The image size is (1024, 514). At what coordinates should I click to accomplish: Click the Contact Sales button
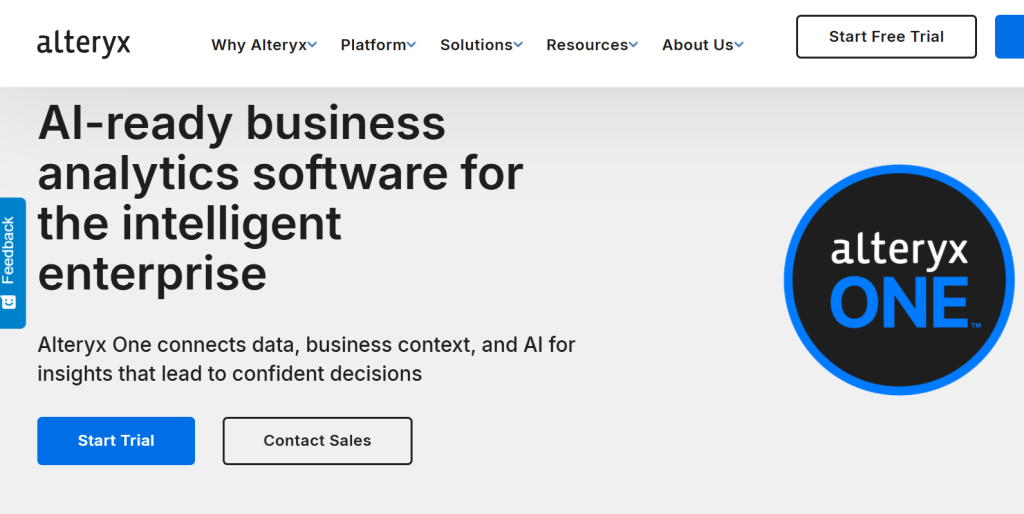click(x=317, y=441)
